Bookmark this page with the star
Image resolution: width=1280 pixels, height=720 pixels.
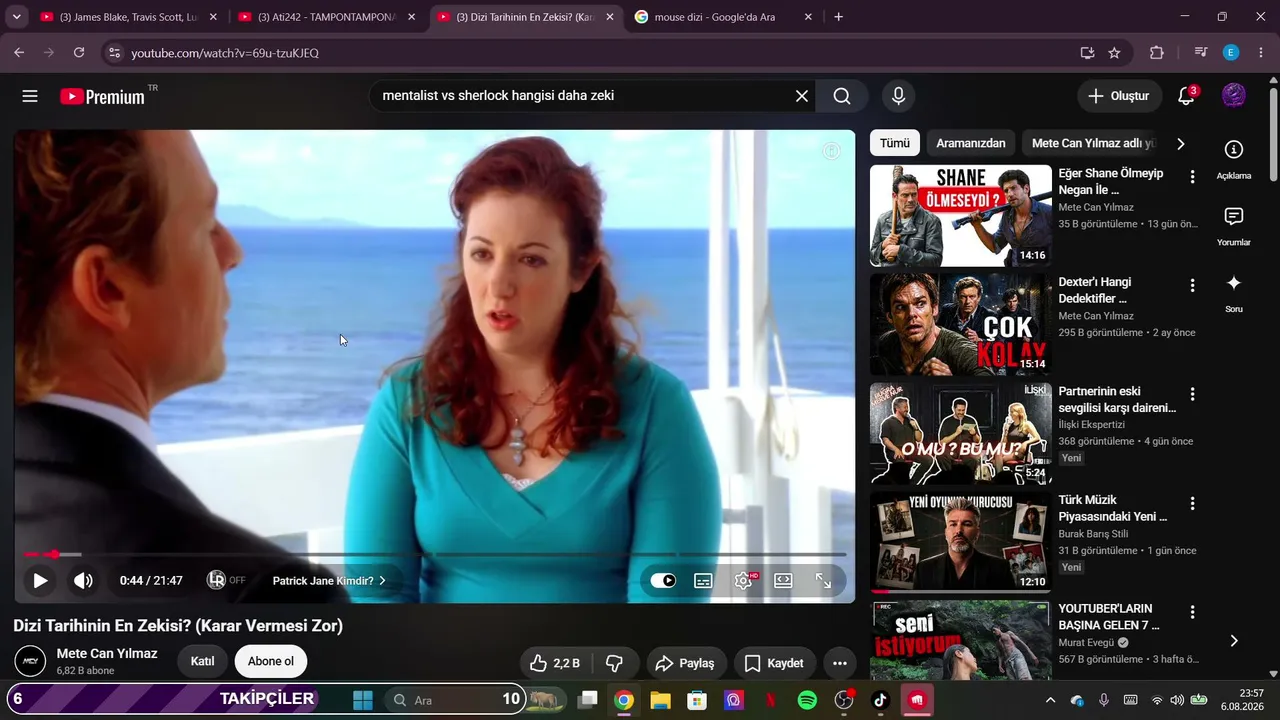click(1114, 53)
